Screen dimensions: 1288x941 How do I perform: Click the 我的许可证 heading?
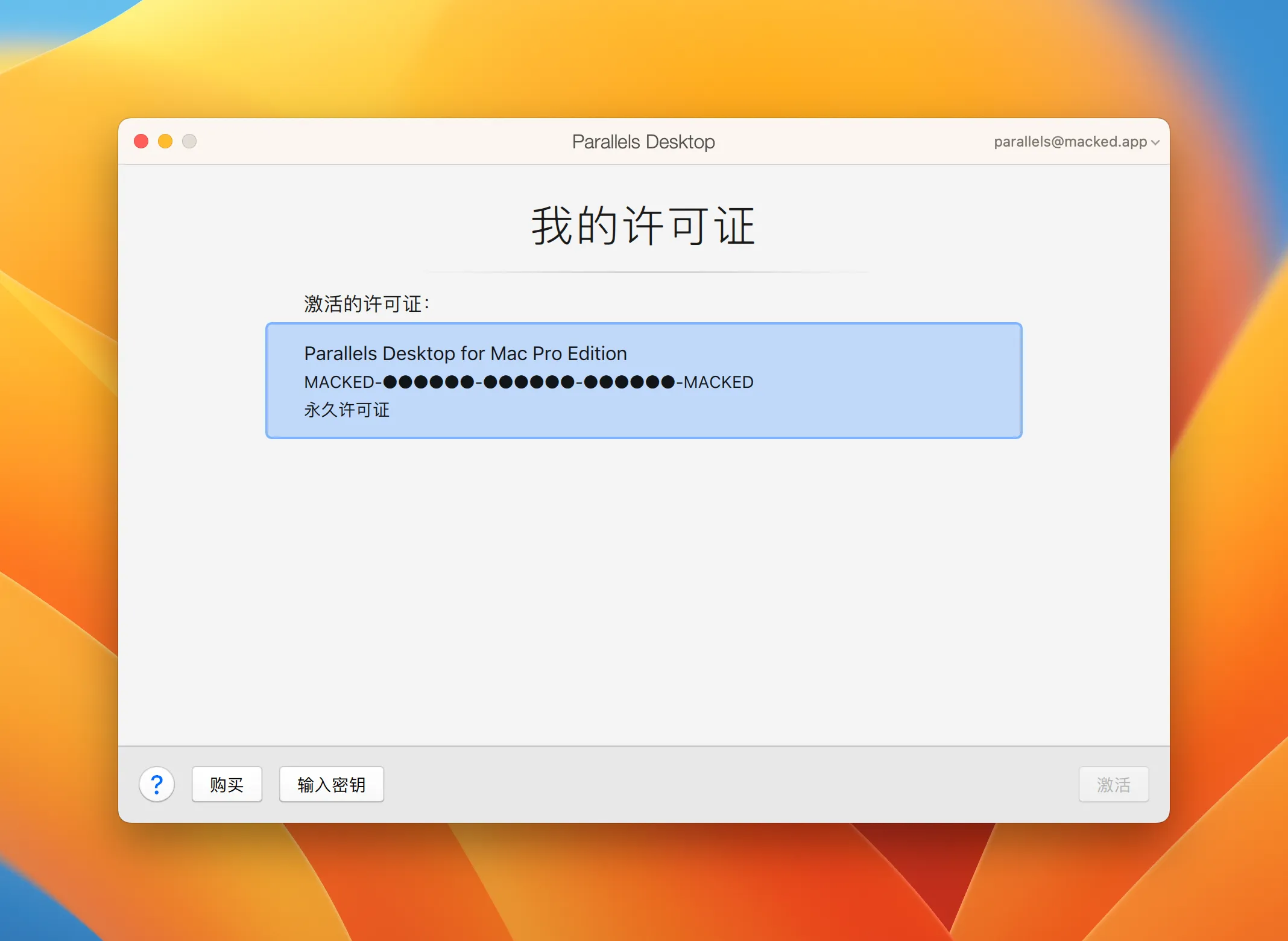point(643,226)
